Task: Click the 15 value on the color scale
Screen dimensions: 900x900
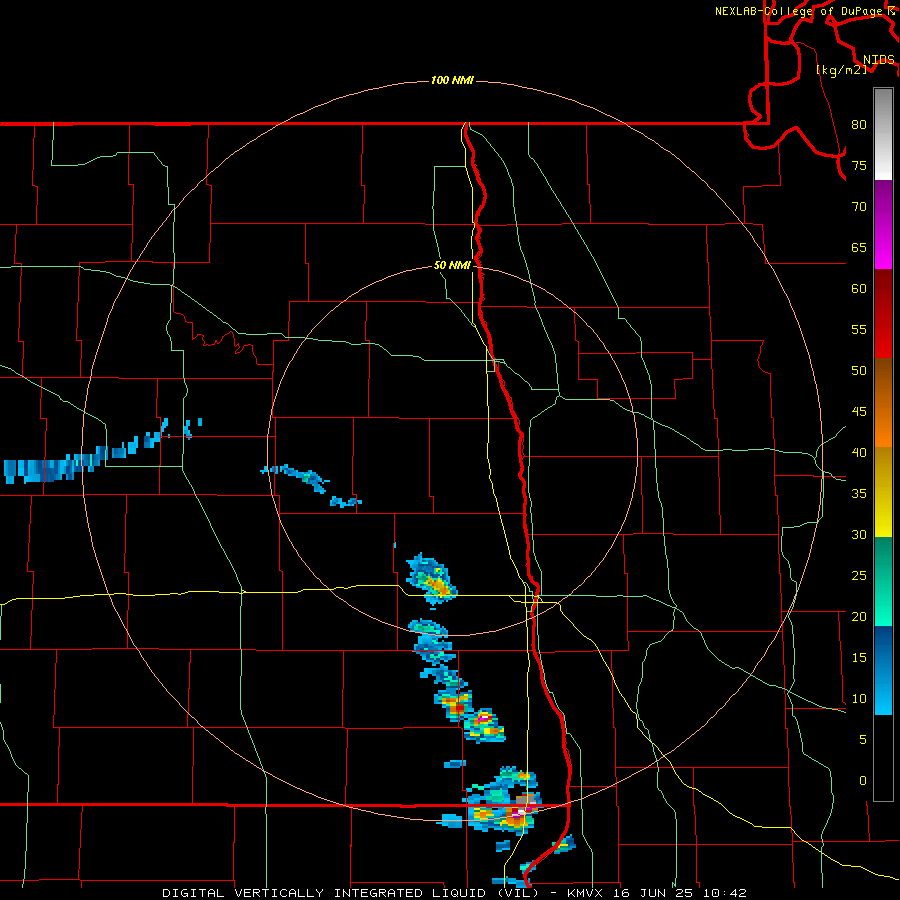Action: [859, 657]
